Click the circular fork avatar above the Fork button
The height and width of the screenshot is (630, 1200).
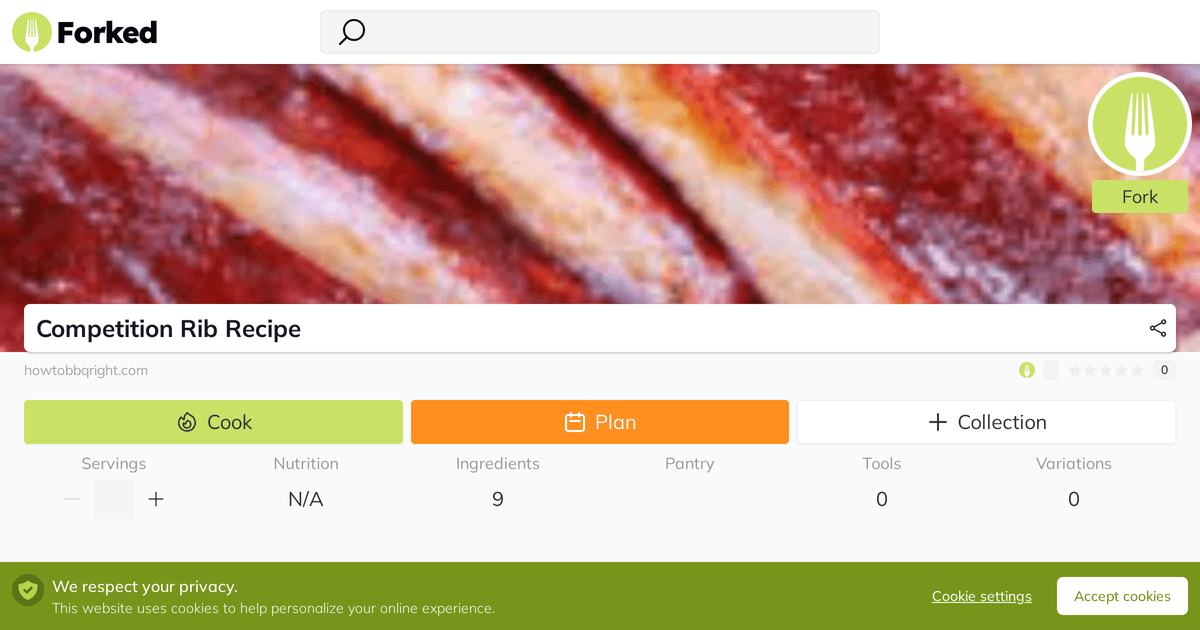pyautogui.click(x=1139, y=123)
